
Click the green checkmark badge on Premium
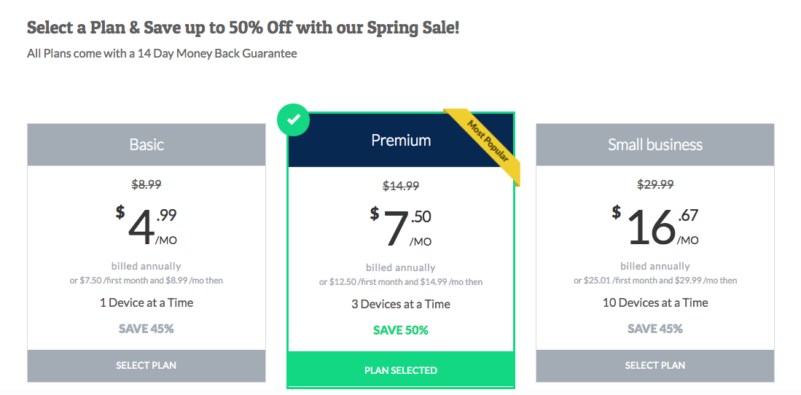click(293, 120)
